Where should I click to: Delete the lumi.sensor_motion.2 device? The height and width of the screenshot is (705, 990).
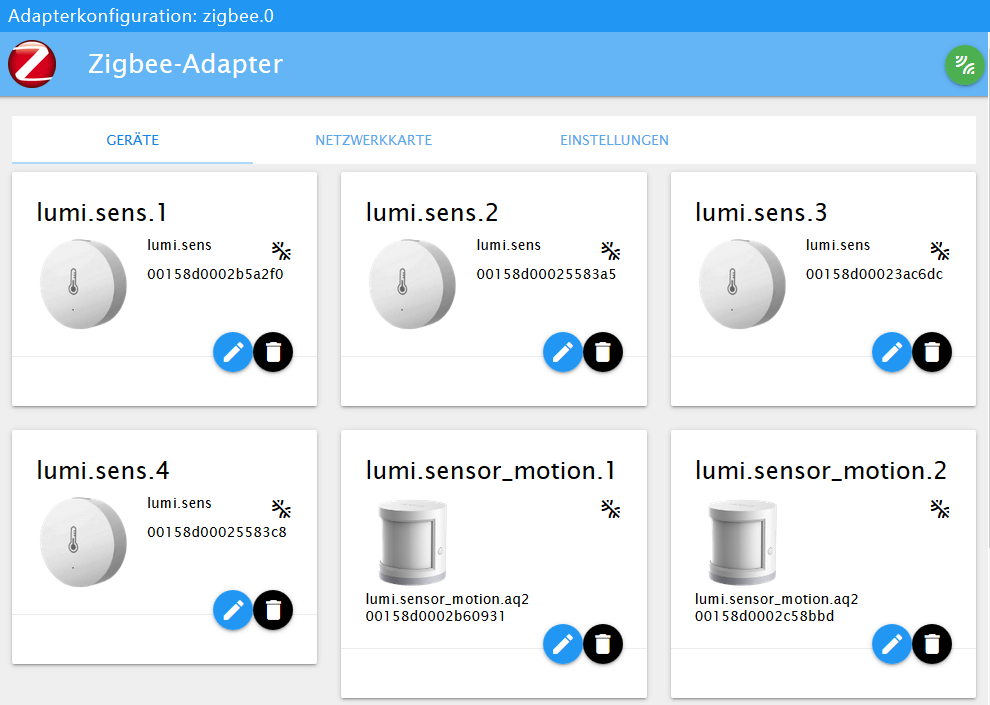click(x=932, y=644)
